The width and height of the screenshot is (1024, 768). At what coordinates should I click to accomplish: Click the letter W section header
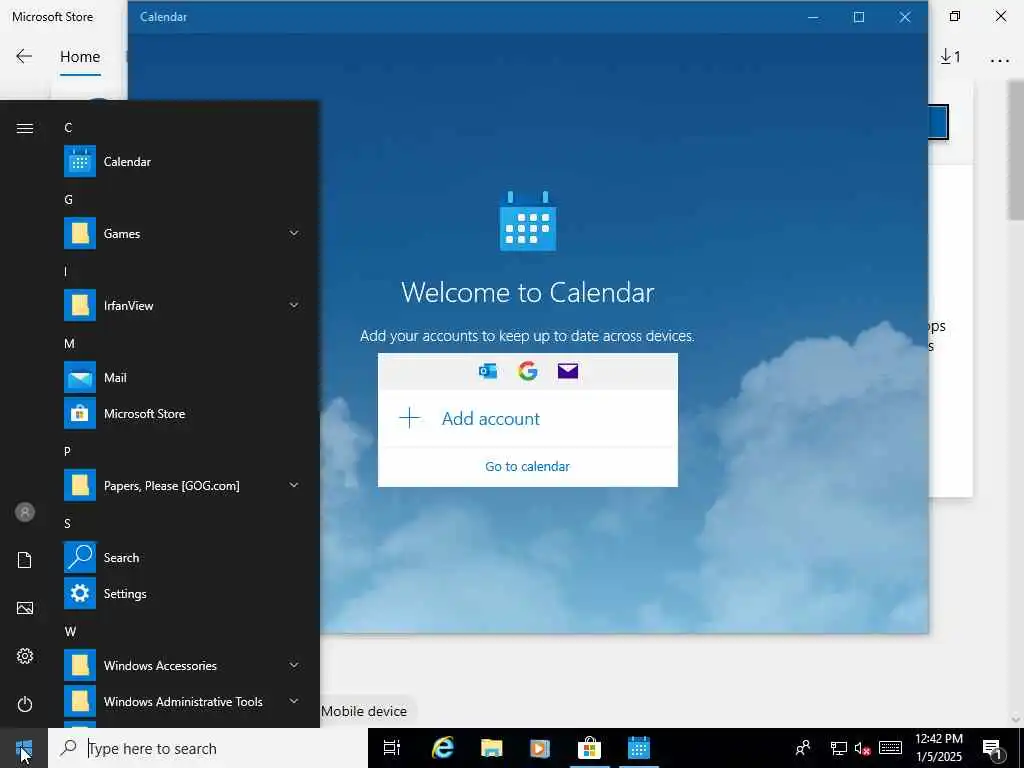coord(71,632)
